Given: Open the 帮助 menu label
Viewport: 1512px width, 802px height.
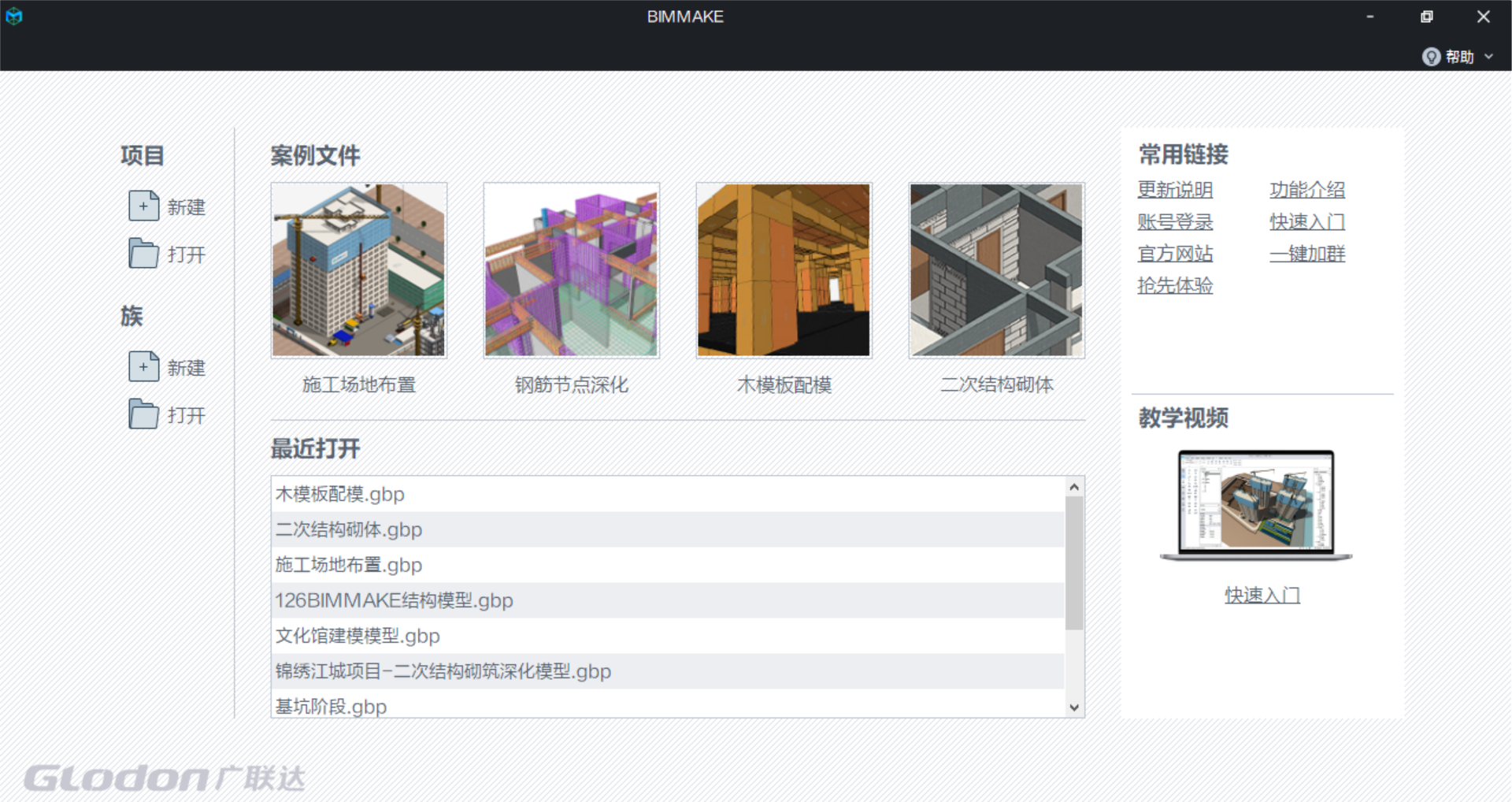Looking at the screenshot, I should [x=1459, y=57].
